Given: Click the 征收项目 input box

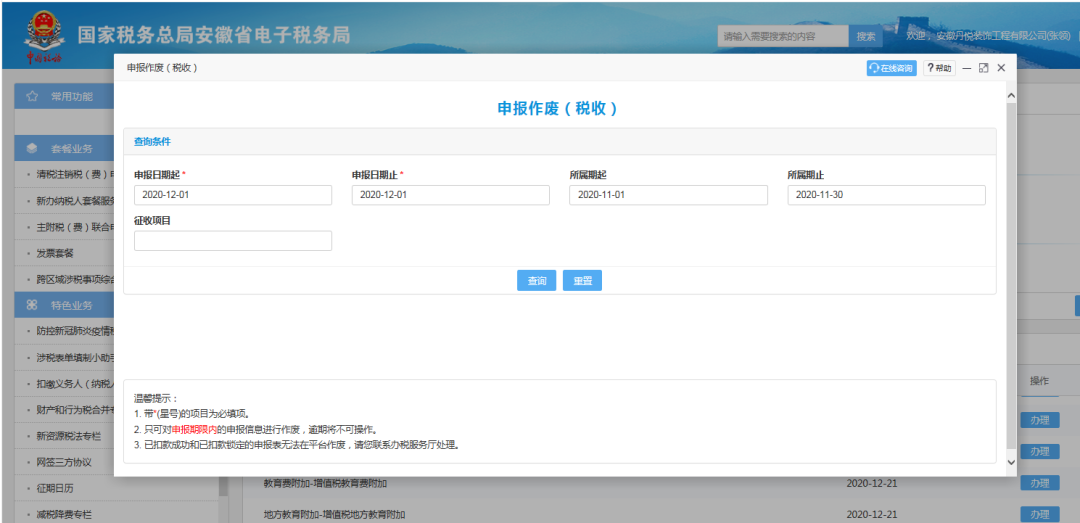Looking at the screenshot, I should point(232,241).
